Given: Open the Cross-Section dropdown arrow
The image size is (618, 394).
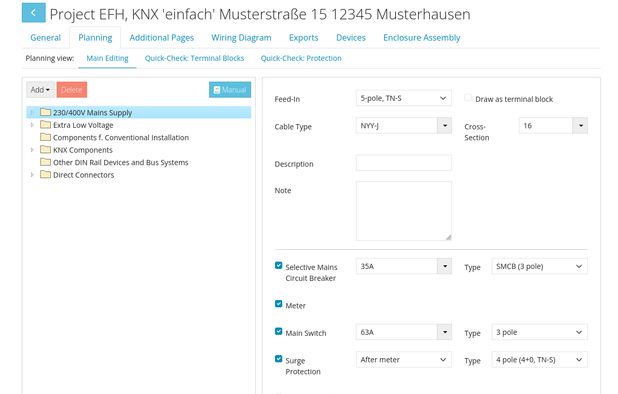Looking at the screenshot, I should click(x=580, y=126).
